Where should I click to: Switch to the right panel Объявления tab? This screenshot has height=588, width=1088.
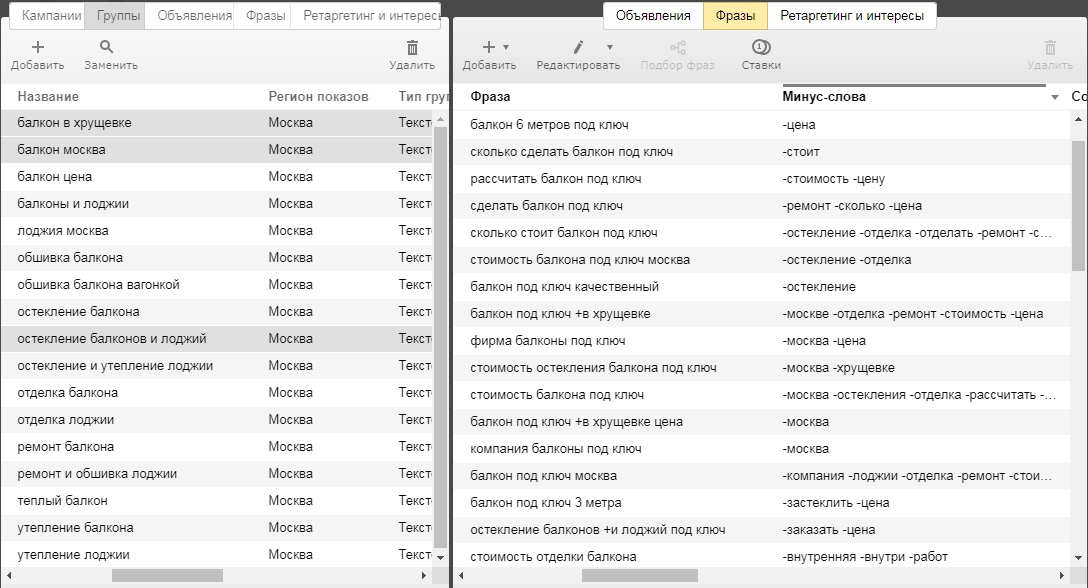(x=653, y=15)
